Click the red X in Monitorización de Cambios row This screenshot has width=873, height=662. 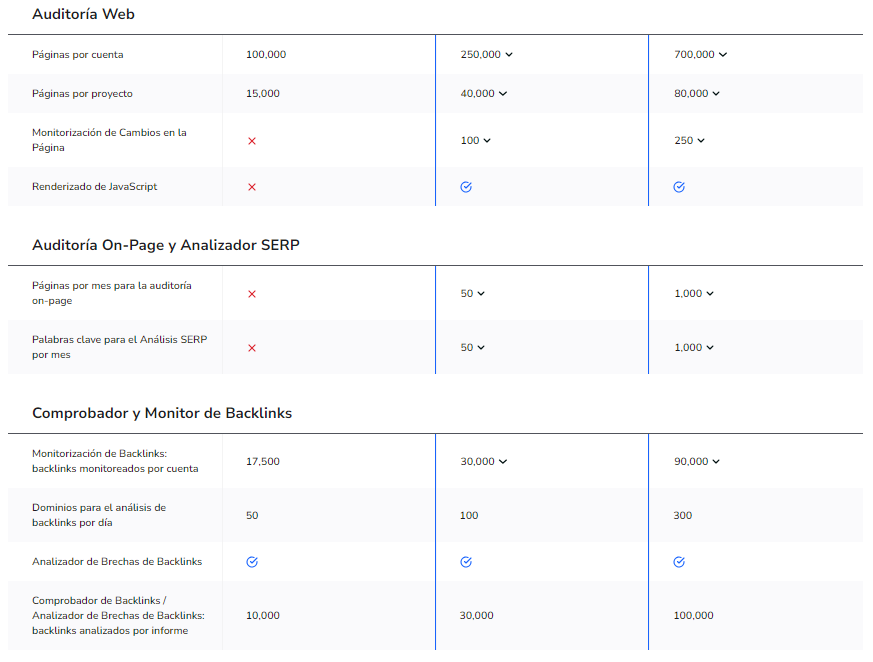click(x=252, y=141)
